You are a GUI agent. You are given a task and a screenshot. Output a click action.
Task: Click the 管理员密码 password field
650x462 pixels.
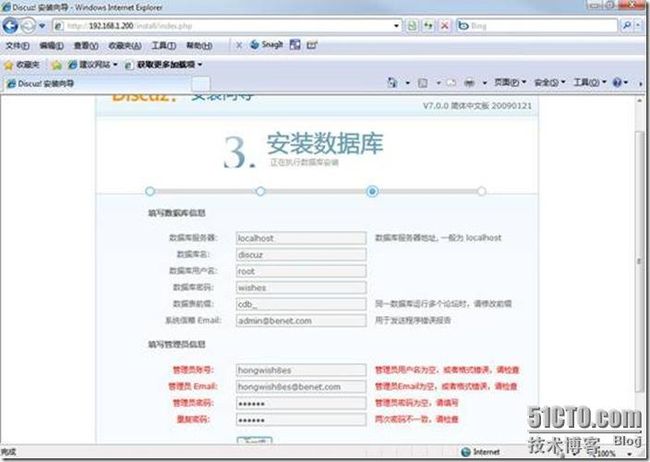coord(301,403)
